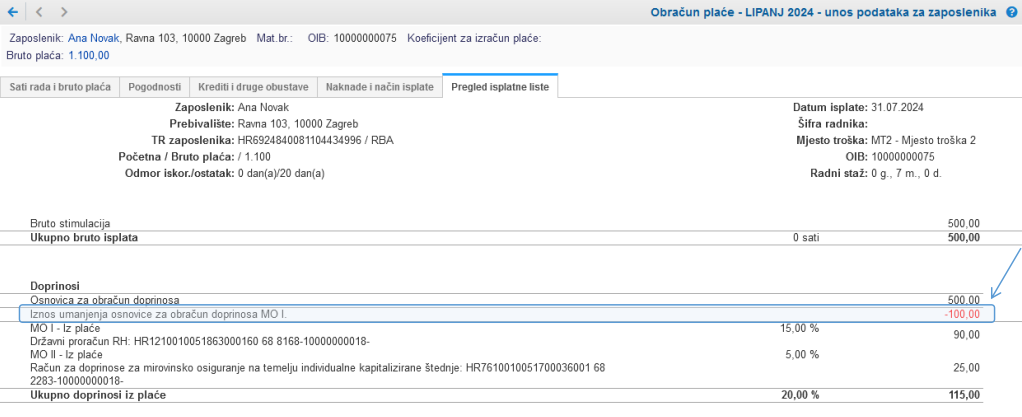This screenshot has height=417, width=1022.
Task: Click Ukupno doprinosi iz plaće label
Action: (98, 395)
